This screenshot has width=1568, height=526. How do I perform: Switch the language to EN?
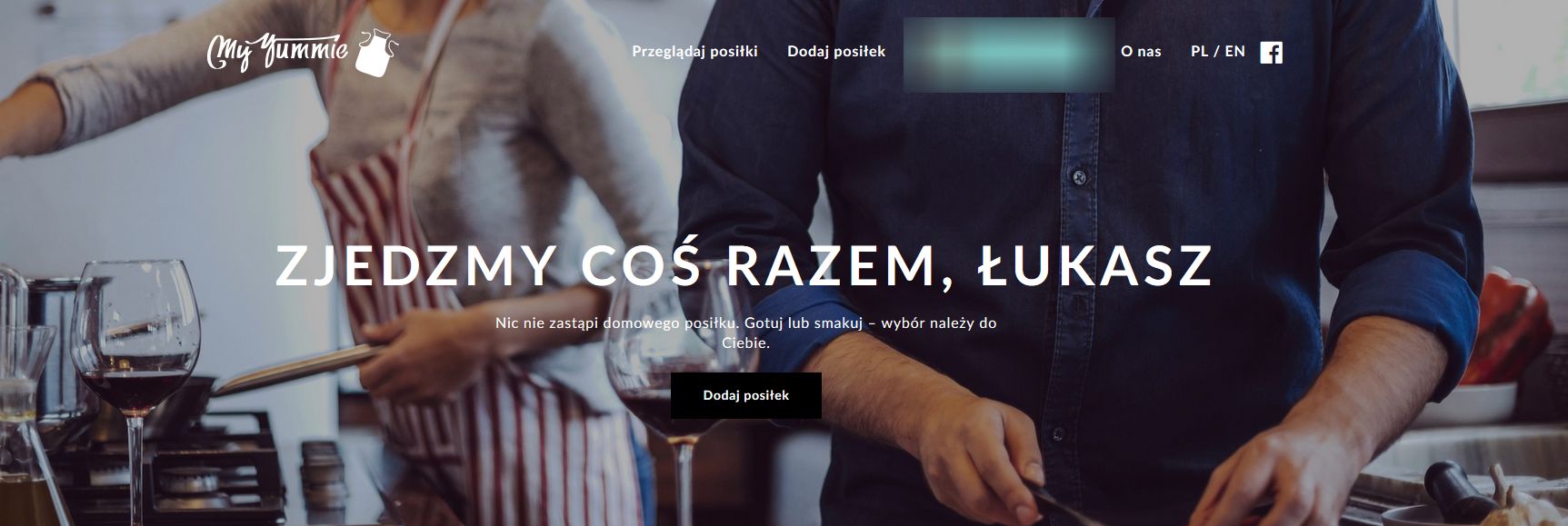click(x=1235, y=52)
